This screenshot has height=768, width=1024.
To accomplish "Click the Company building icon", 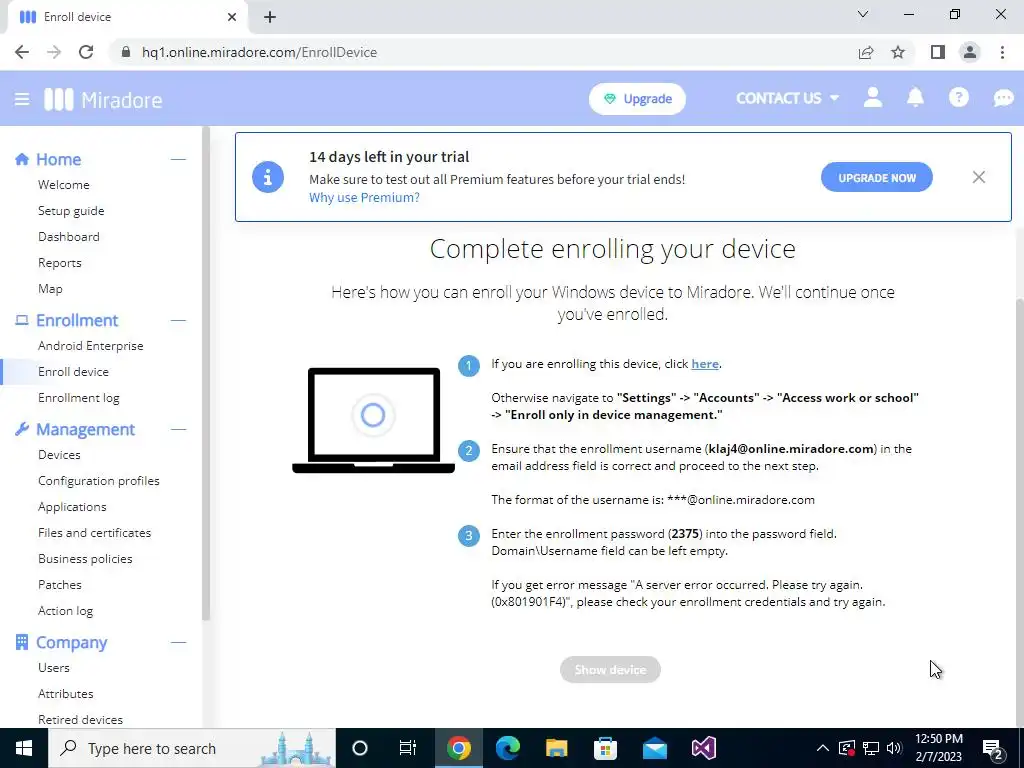I will tap(22, 642).
